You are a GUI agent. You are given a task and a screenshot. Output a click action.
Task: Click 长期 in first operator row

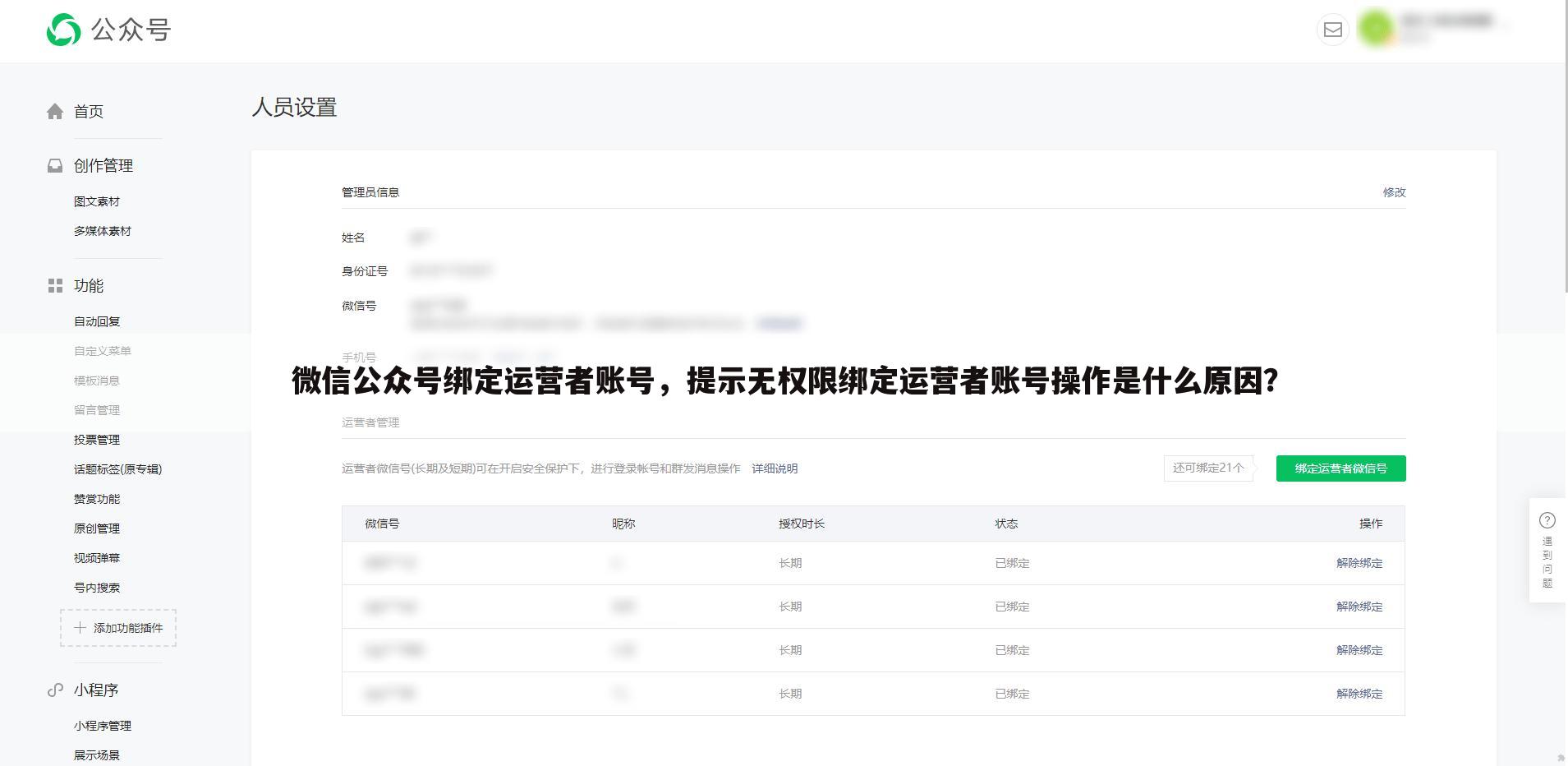click(790, 563)
